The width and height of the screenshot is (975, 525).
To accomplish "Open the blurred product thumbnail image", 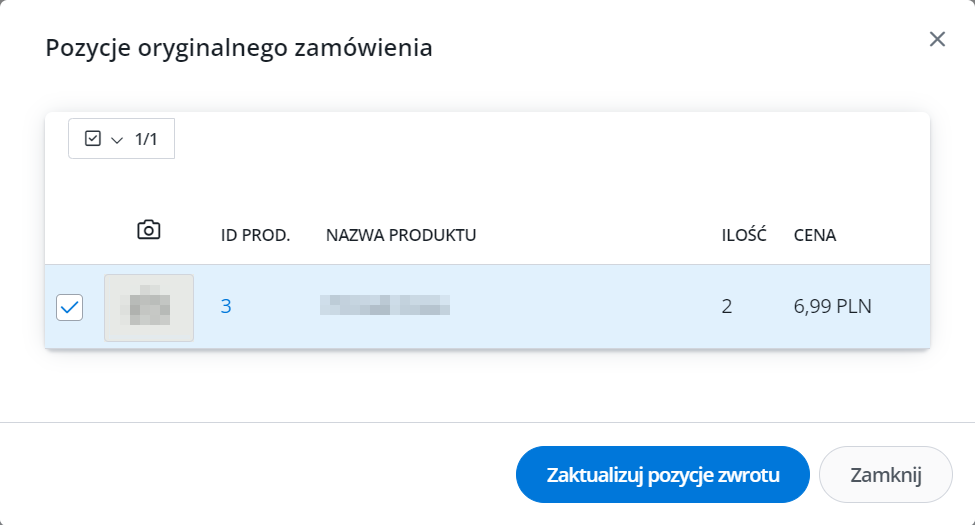I will coord(149,308).
